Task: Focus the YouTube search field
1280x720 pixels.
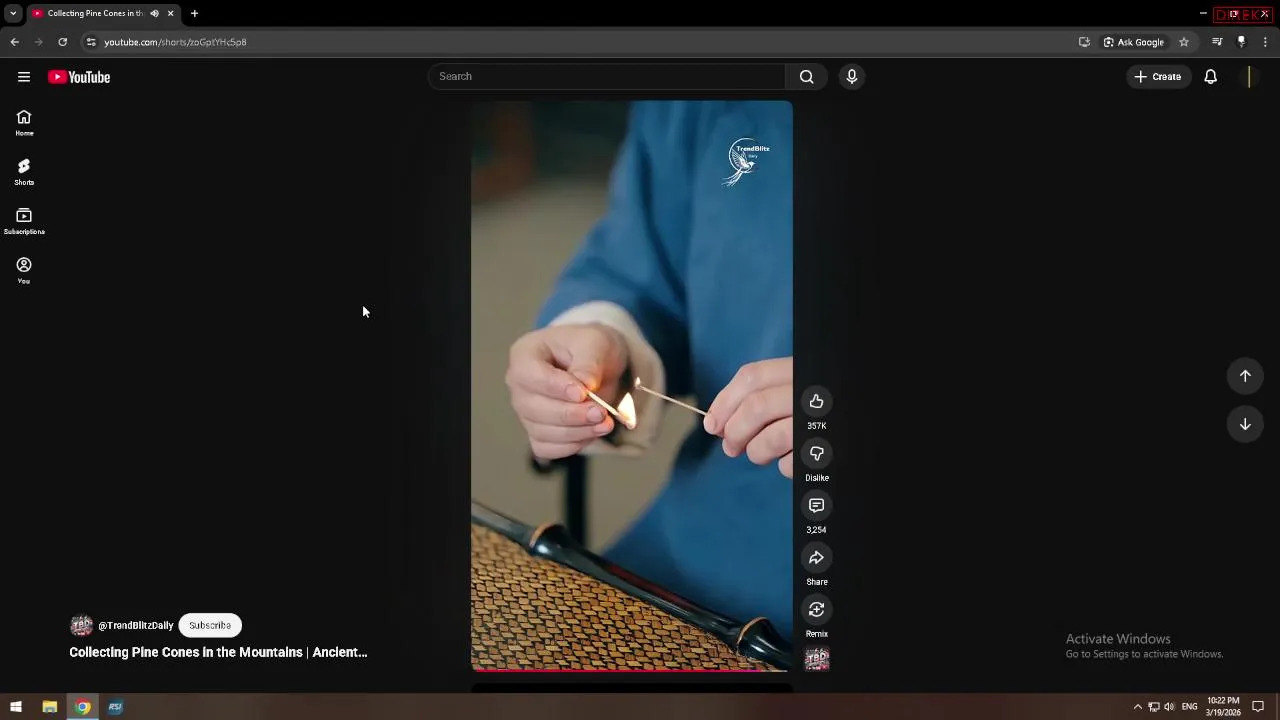Action: coord(607,77)
